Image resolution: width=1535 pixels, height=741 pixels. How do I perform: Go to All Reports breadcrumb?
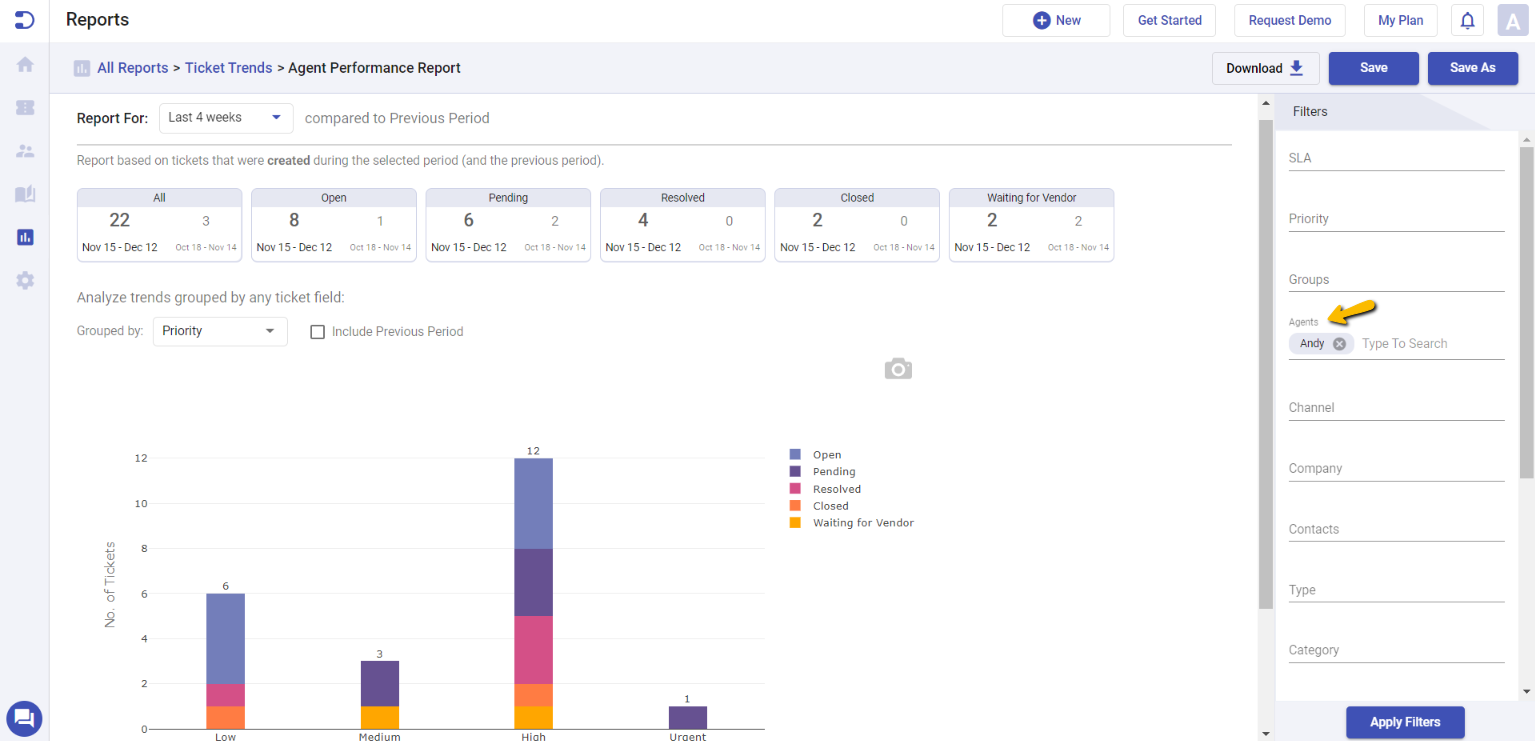coord(132,68)
